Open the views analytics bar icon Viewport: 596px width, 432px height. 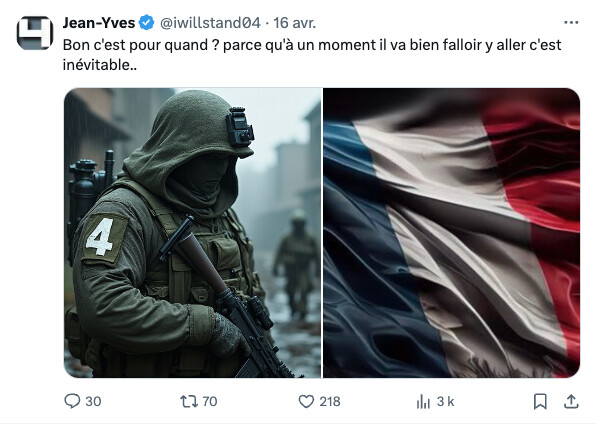(423, 401)
